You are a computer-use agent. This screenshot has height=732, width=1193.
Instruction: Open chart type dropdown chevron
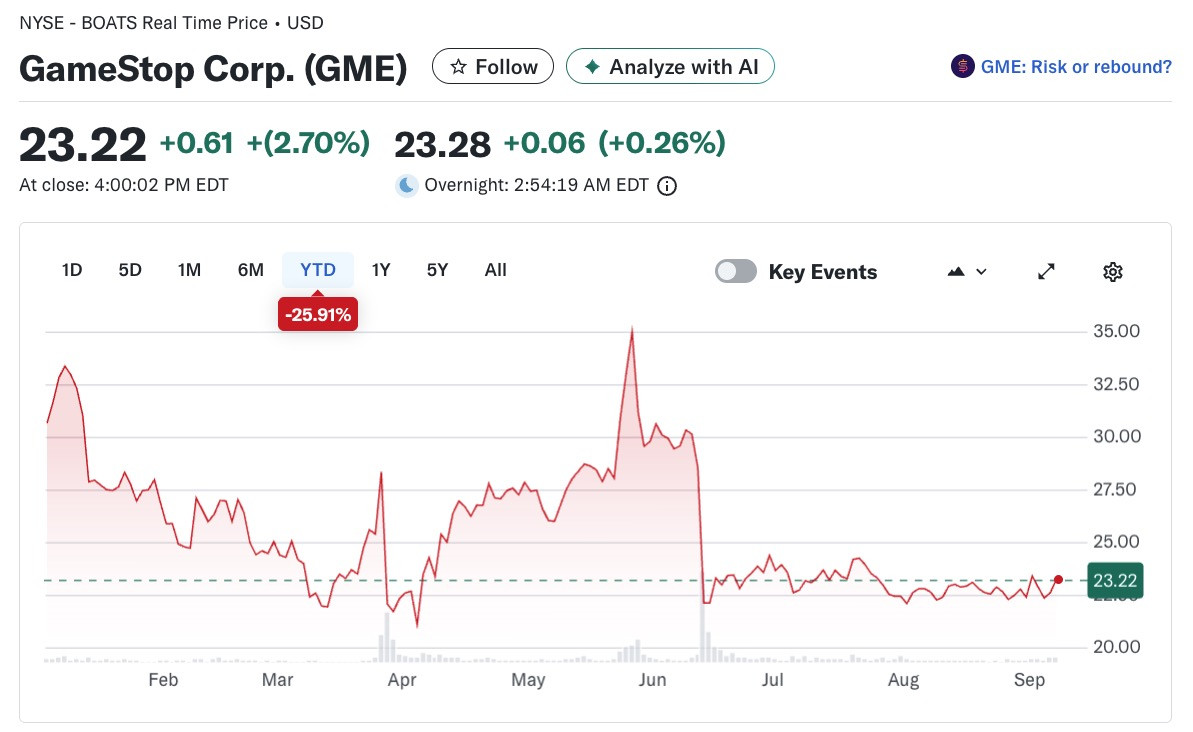click(981, 272)
